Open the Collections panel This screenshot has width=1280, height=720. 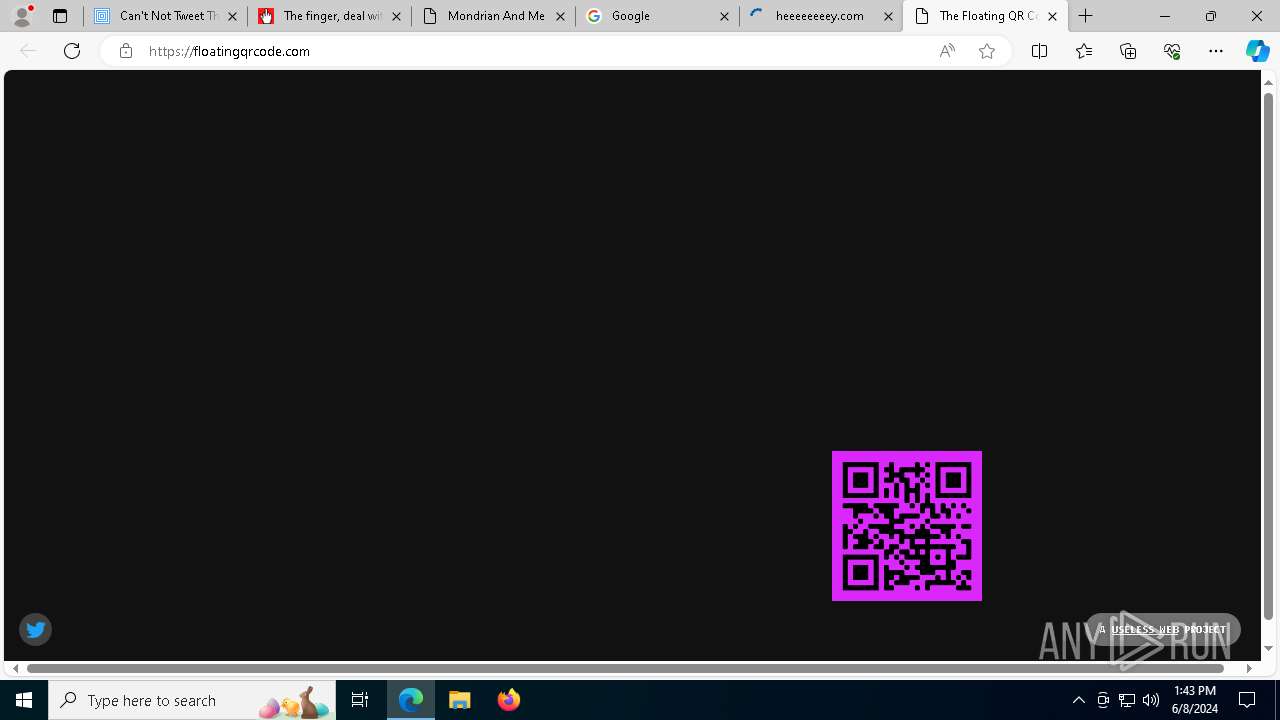coord(1128,51)
